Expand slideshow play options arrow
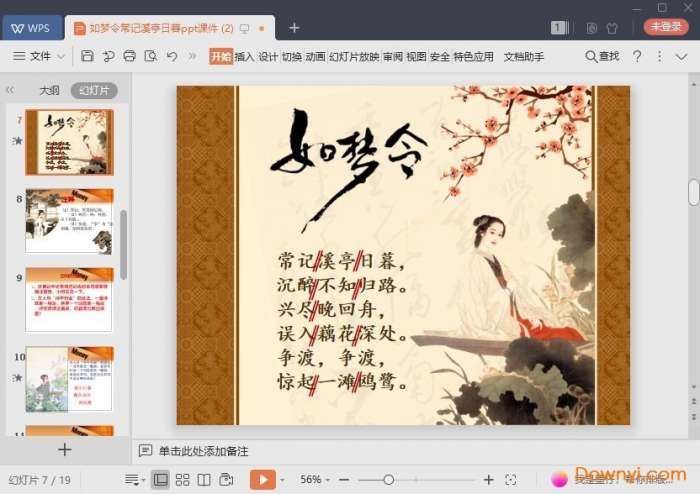 282,480
